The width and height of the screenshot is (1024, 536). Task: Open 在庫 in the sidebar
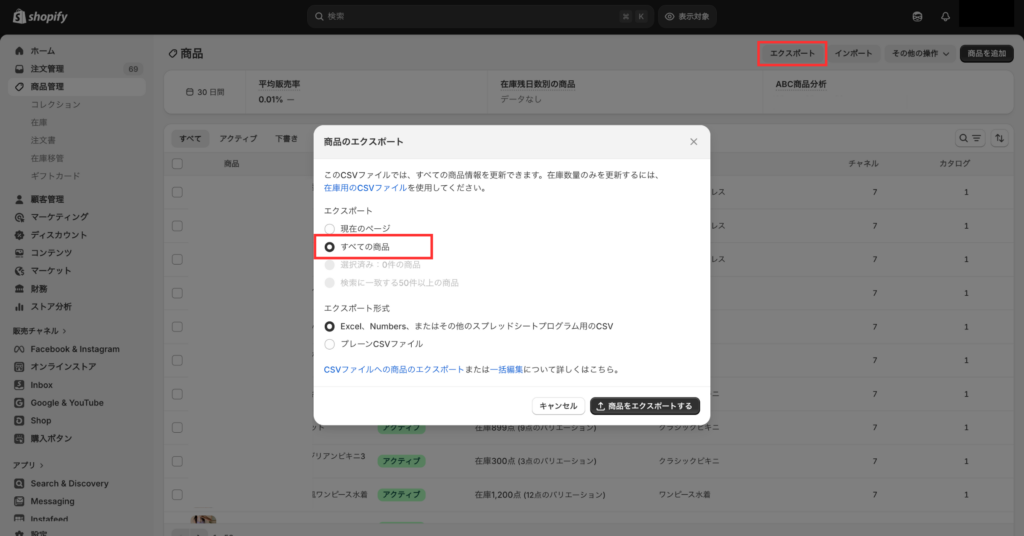pos(39,122)
